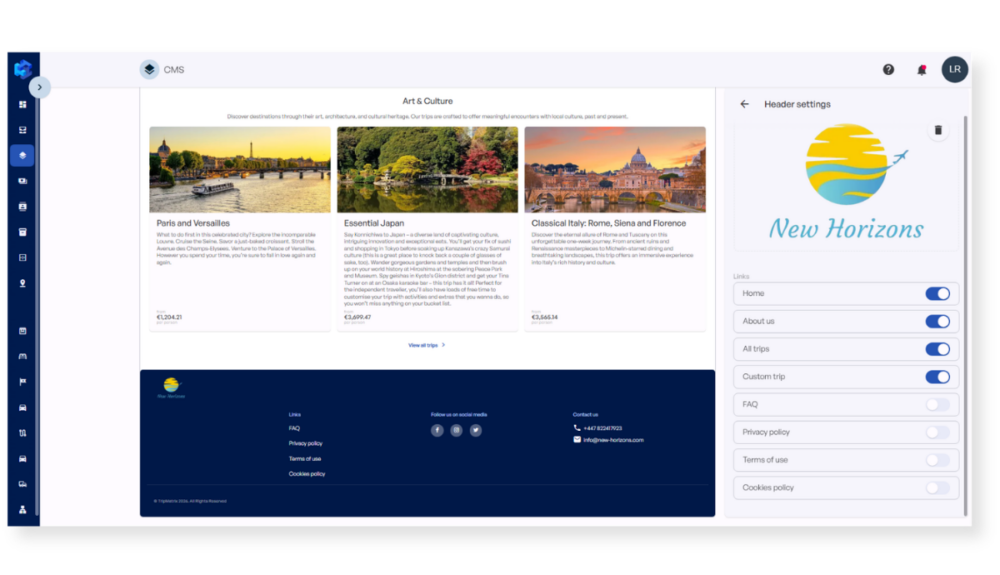The height and width of the screenshot is (575, 1000).
Task: Expand the collapsed left sidebar
Action: (40, 87)
